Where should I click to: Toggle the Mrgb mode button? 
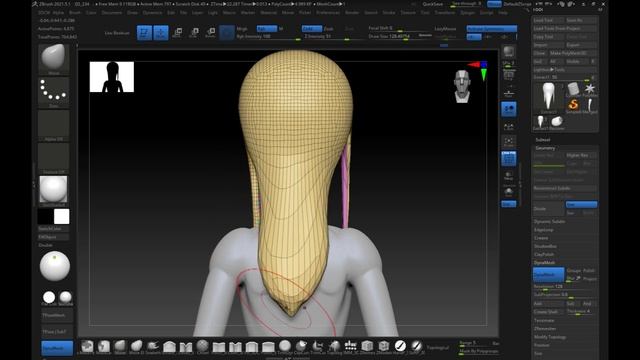point(242,29)
